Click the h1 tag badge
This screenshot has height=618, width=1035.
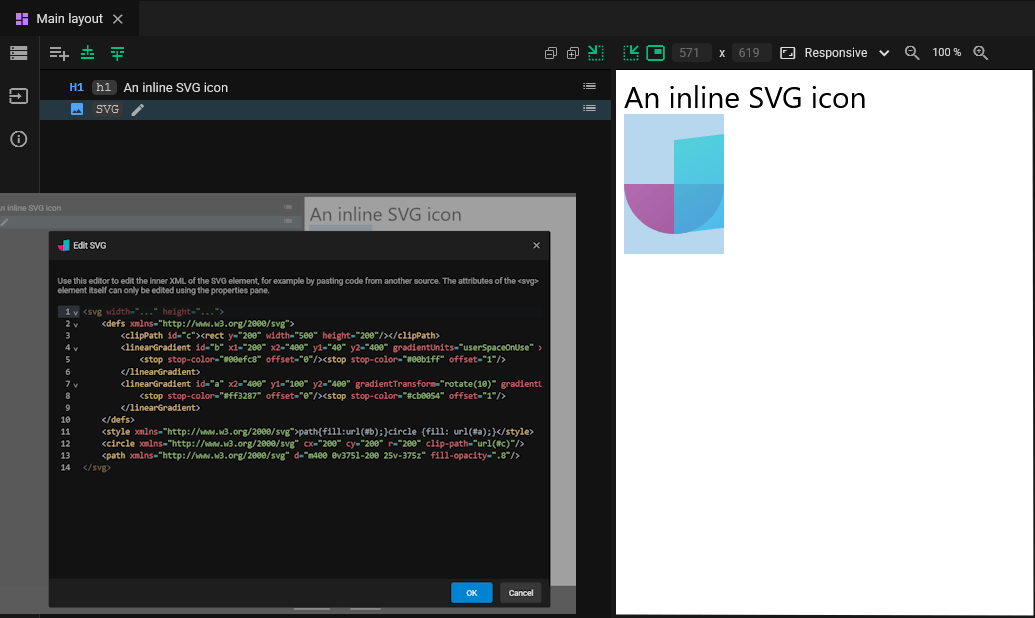[104, 87]
